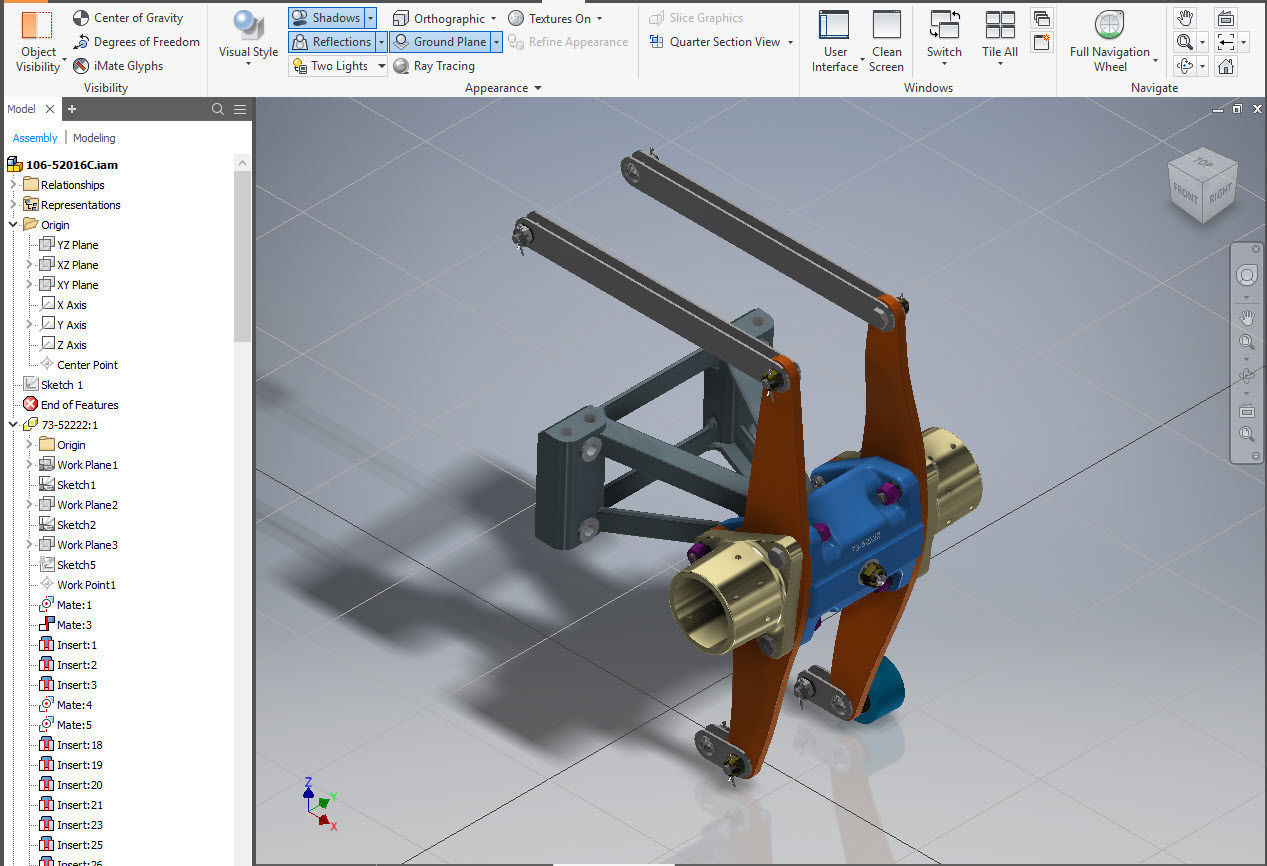The height and width of the screenshot is (866, 1267).
Task: Open the Shadows dropdown arrow
Action: point(370,18)
